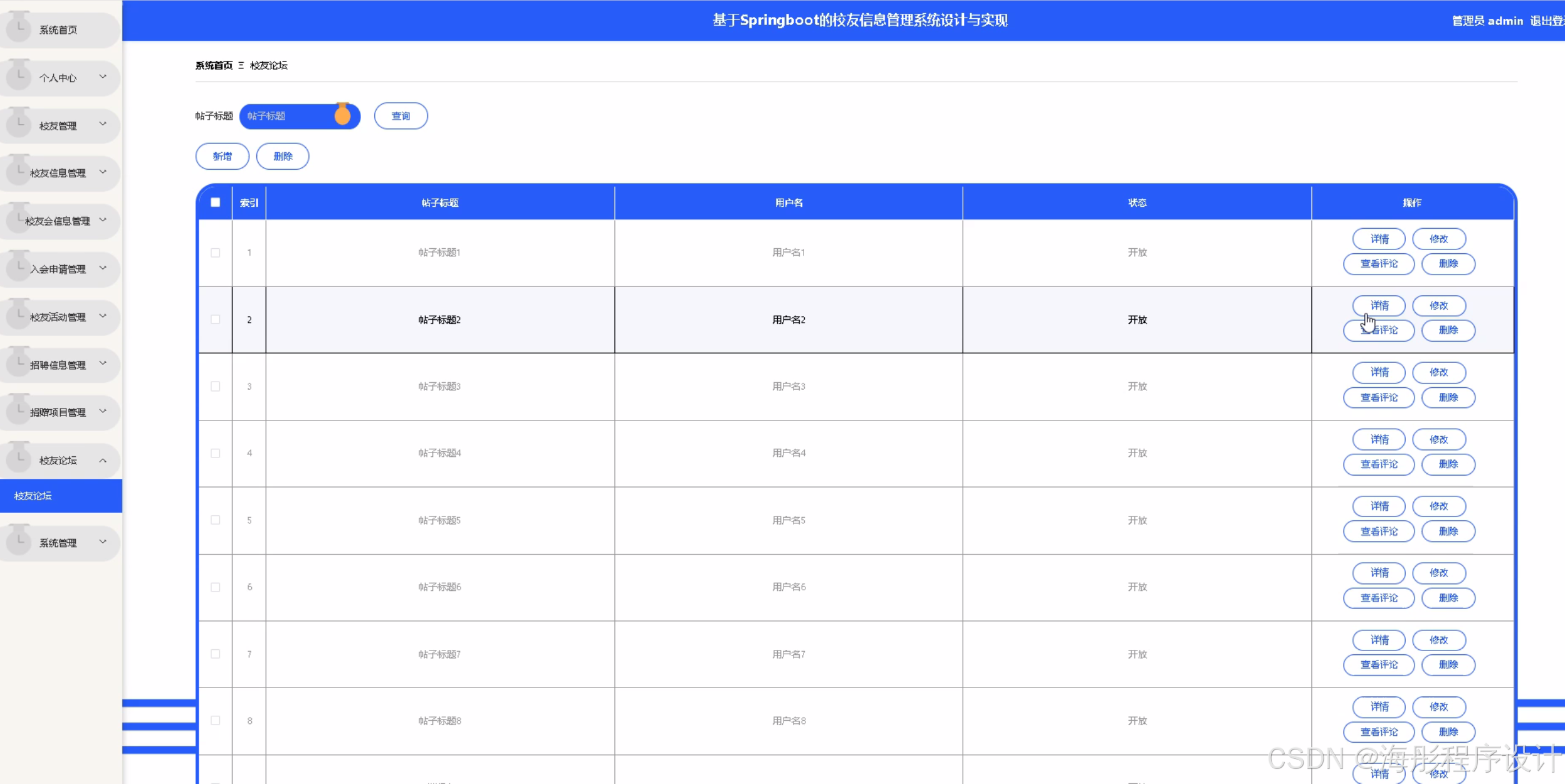Check the checkbox for row 1
1565x784 pixels.
[215, 253]
